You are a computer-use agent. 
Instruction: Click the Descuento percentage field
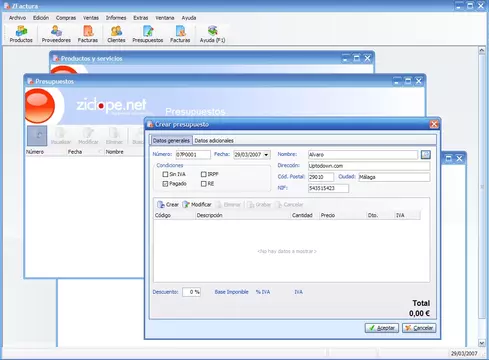pos(191,292)
